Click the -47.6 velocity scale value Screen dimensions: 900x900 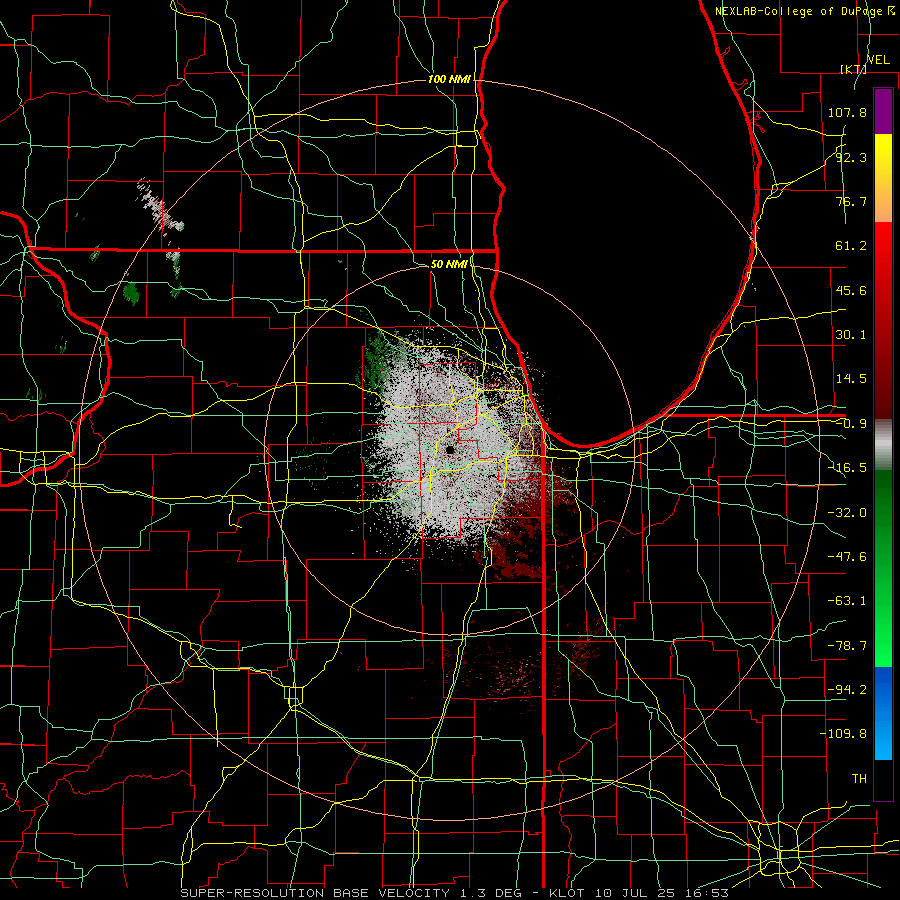tap(847, 557)
